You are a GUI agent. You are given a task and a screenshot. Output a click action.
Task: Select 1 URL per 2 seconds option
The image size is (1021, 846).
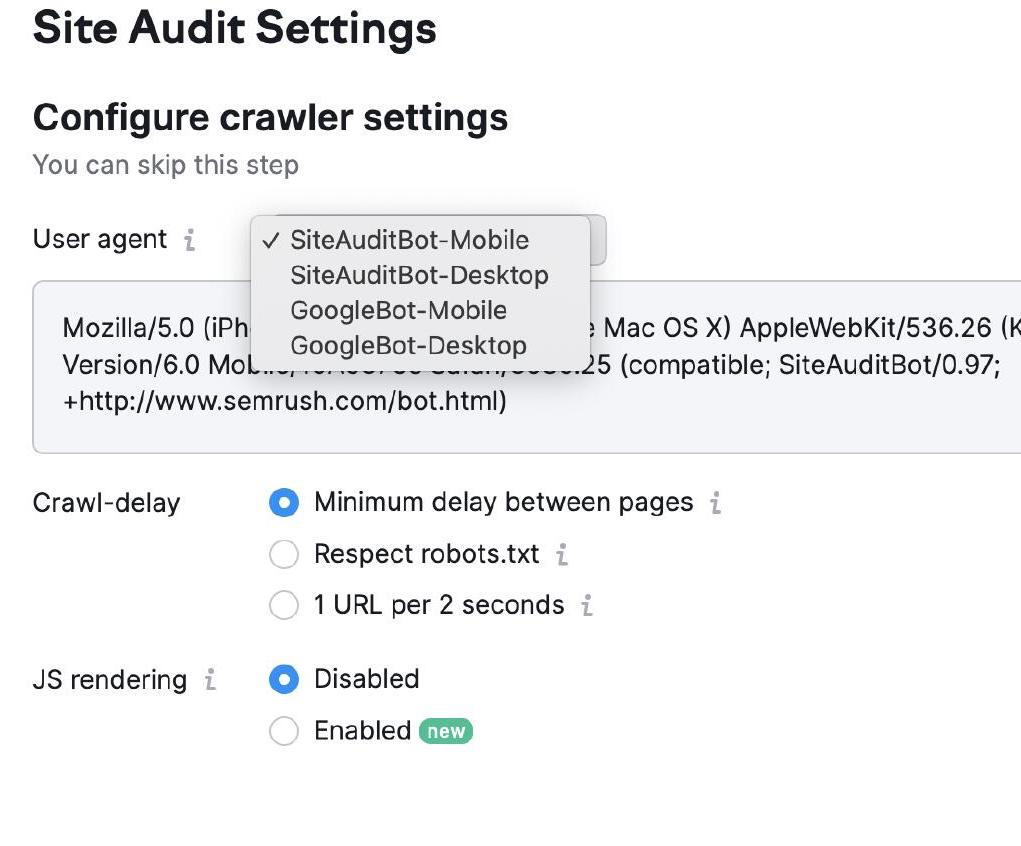pos(284,605)
